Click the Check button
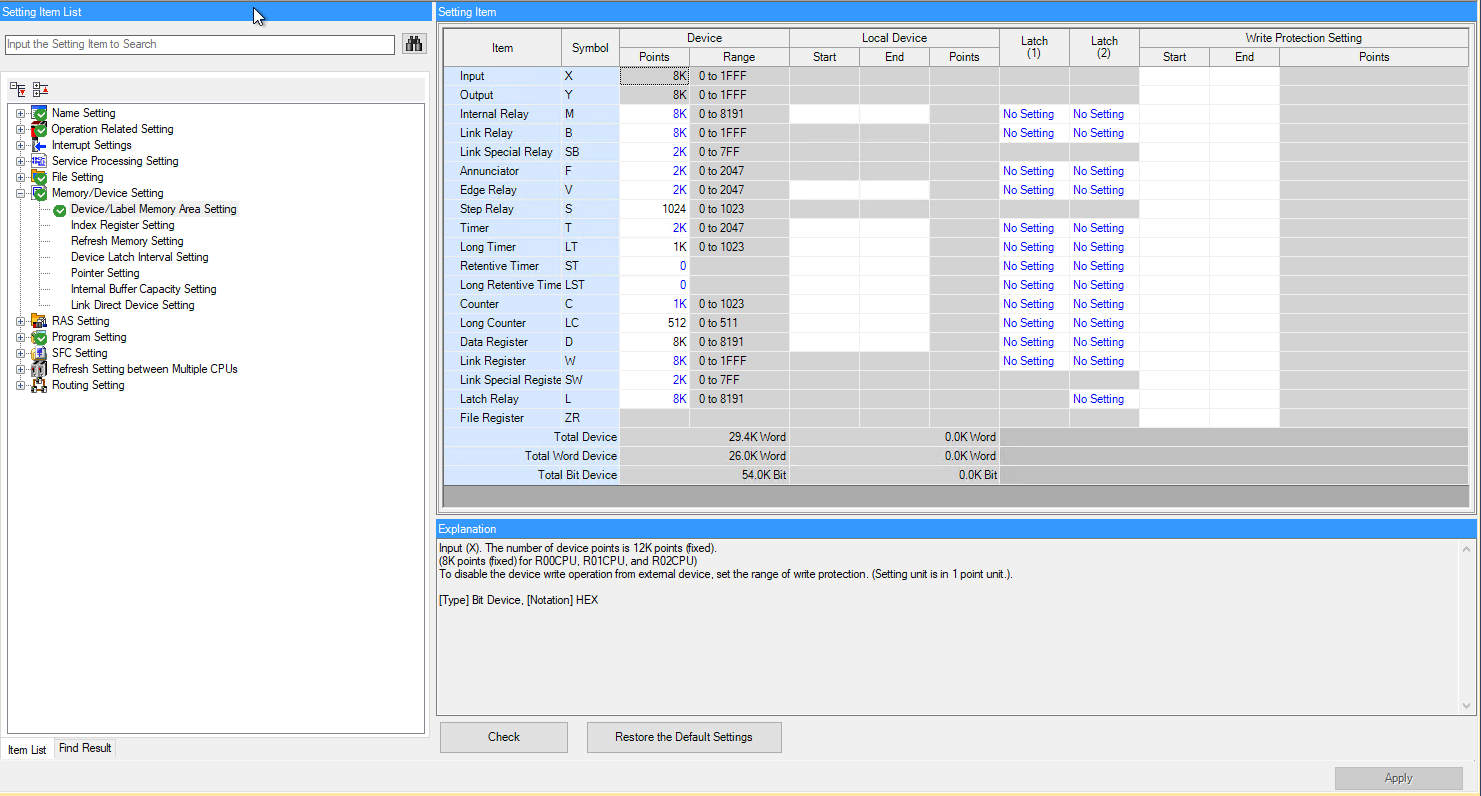This screenshot has width=1481, height=796. coord(504,737)
